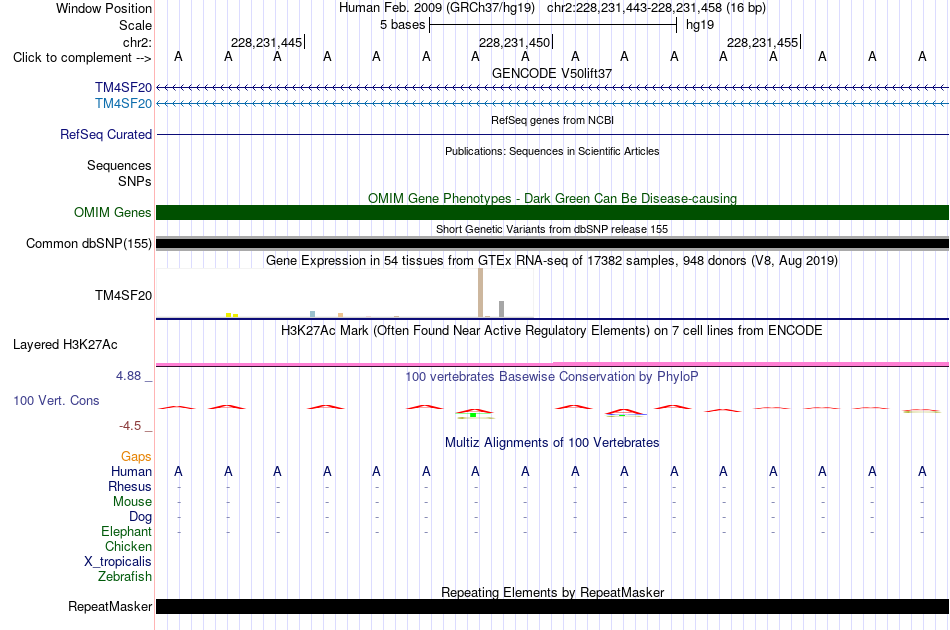Click the SNPs label
Viewport: 950px width, 630px height.
(135, 181)
